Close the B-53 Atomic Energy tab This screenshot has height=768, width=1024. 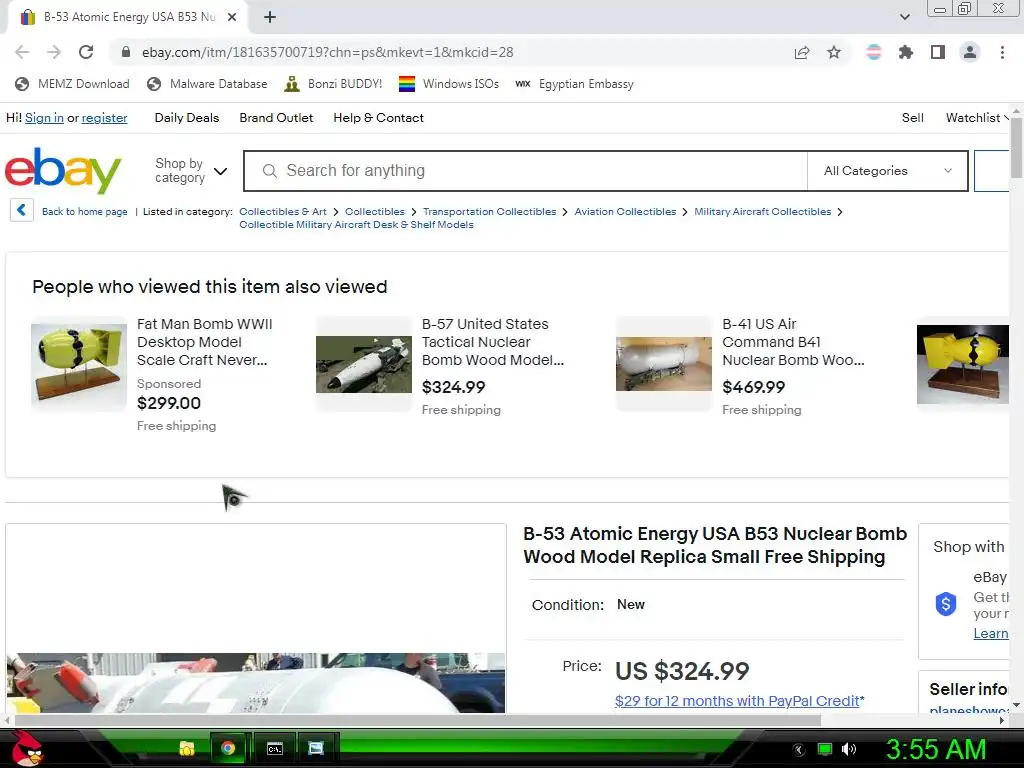point(232,17)
